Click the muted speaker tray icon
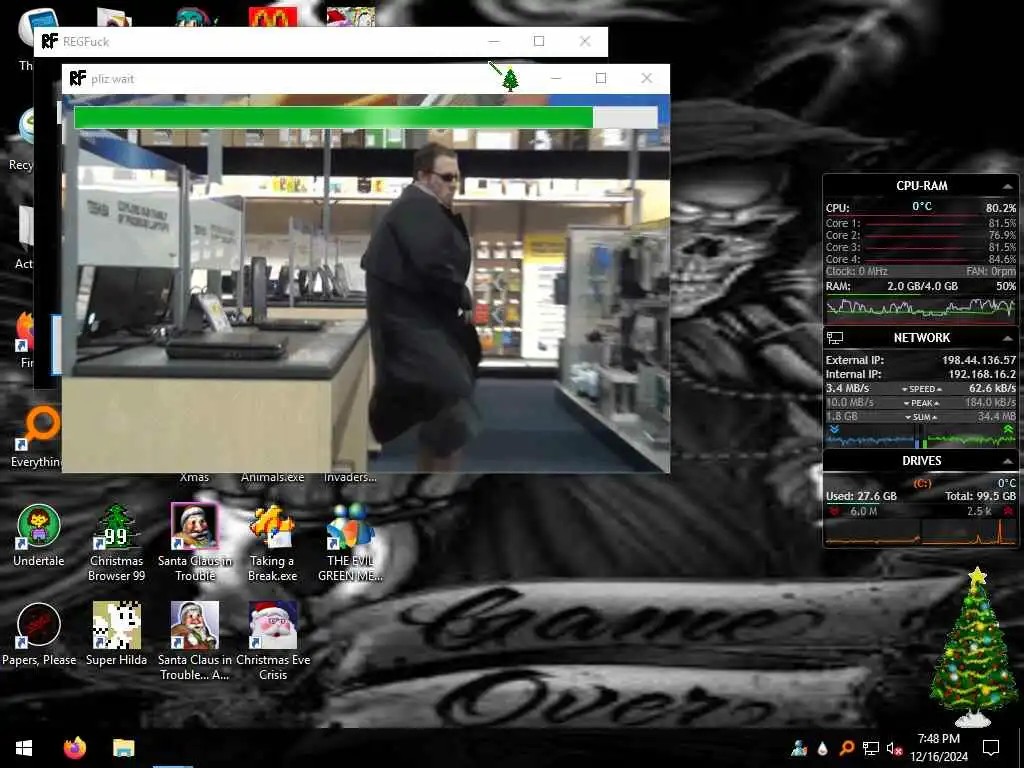This screenshot has height=768, width=1024. (895, 748)
